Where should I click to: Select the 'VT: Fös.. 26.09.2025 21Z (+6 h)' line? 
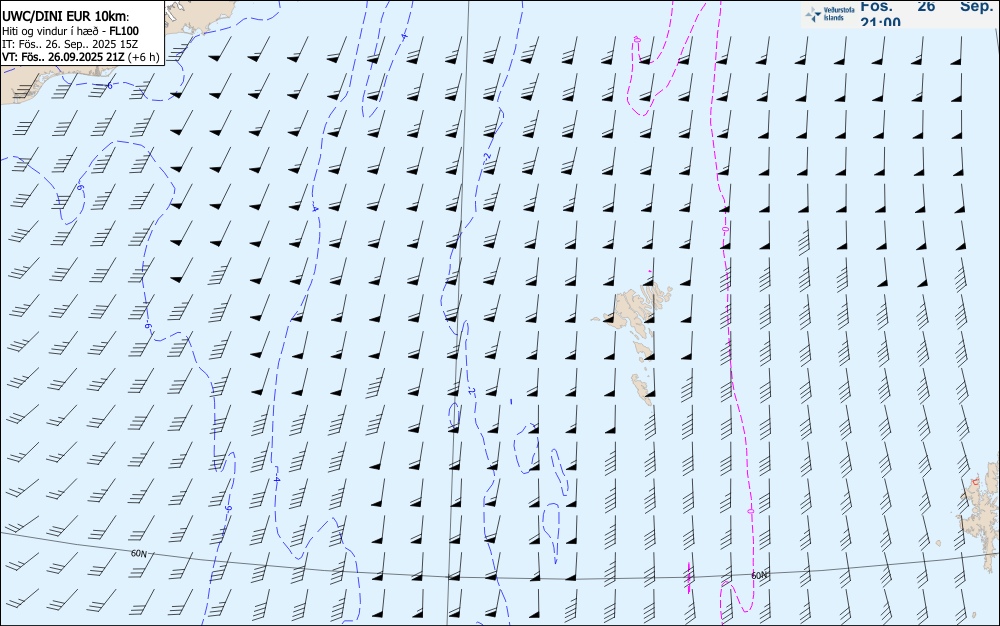click(80, 57)
